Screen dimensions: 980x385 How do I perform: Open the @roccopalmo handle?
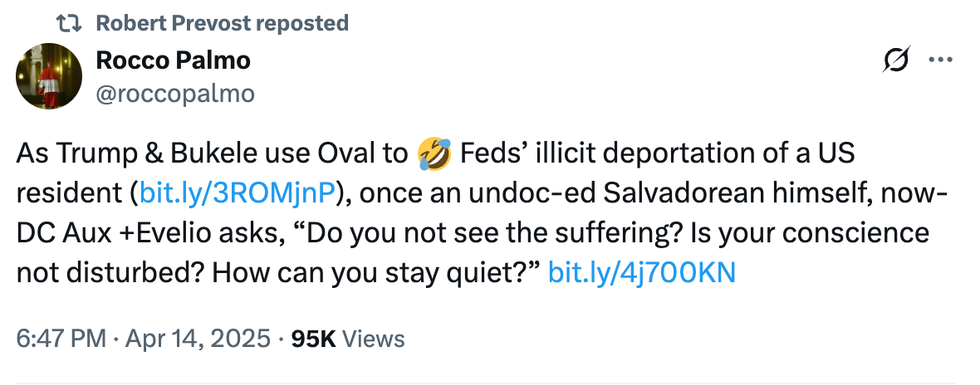[x=176, y=94]
